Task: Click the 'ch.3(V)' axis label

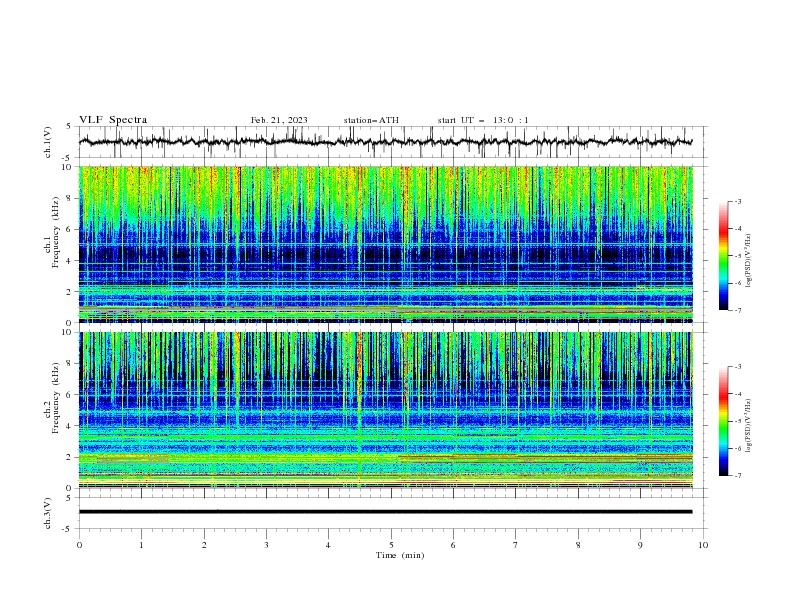Action: click(x=48, y=513)
